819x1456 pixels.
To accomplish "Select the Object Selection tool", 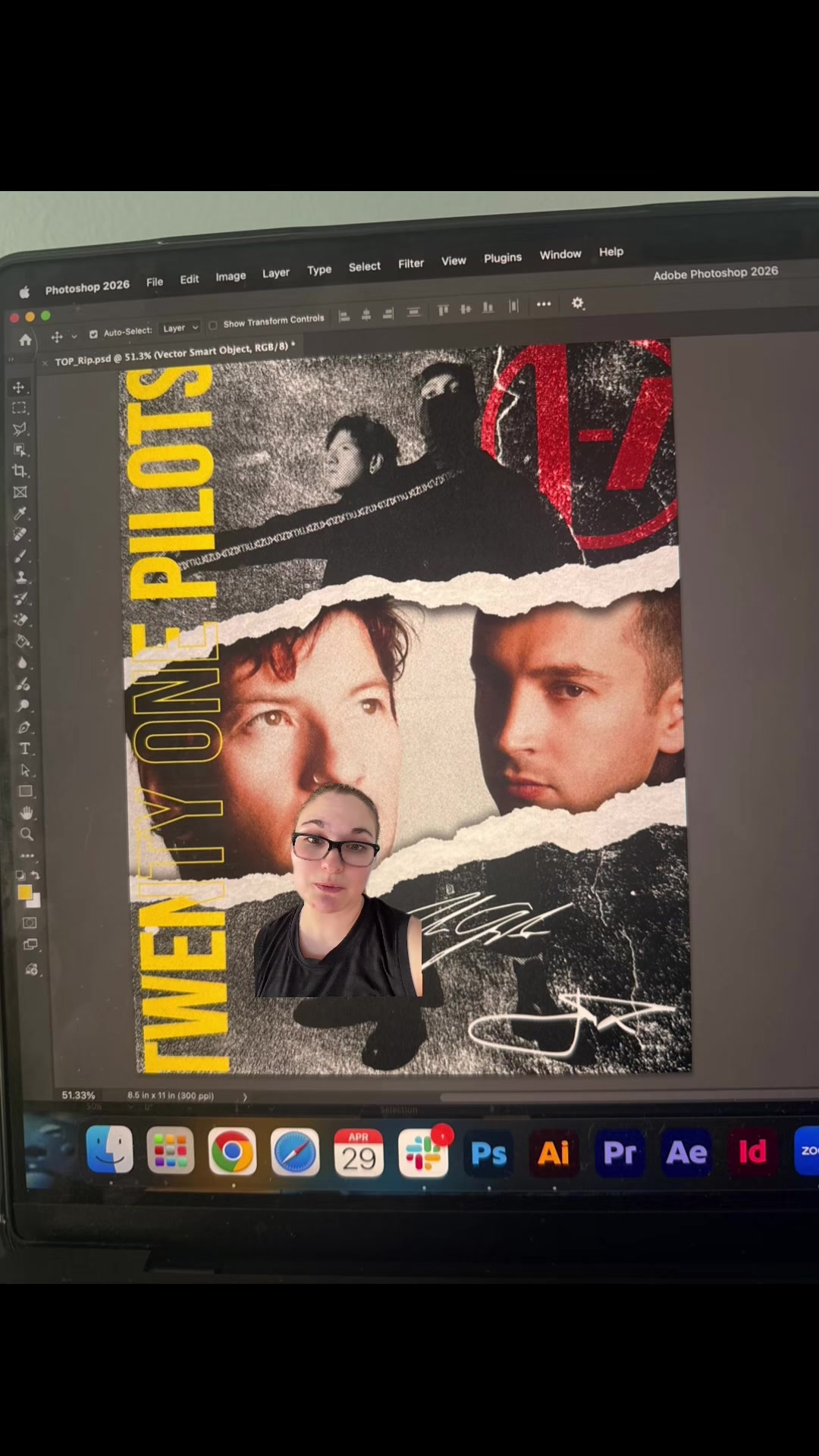I will point(20,450).
